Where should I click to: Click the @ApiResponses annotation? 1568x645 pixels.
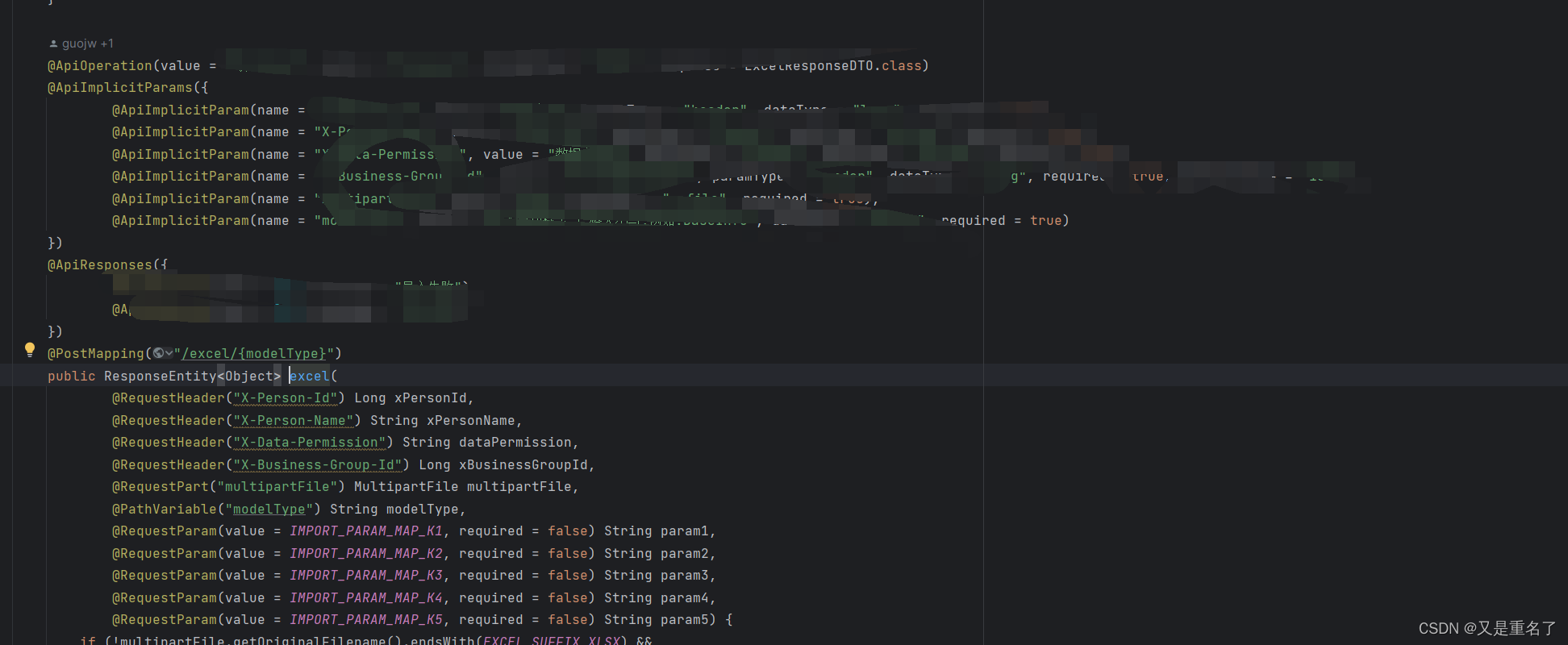[x=100, y=265]
